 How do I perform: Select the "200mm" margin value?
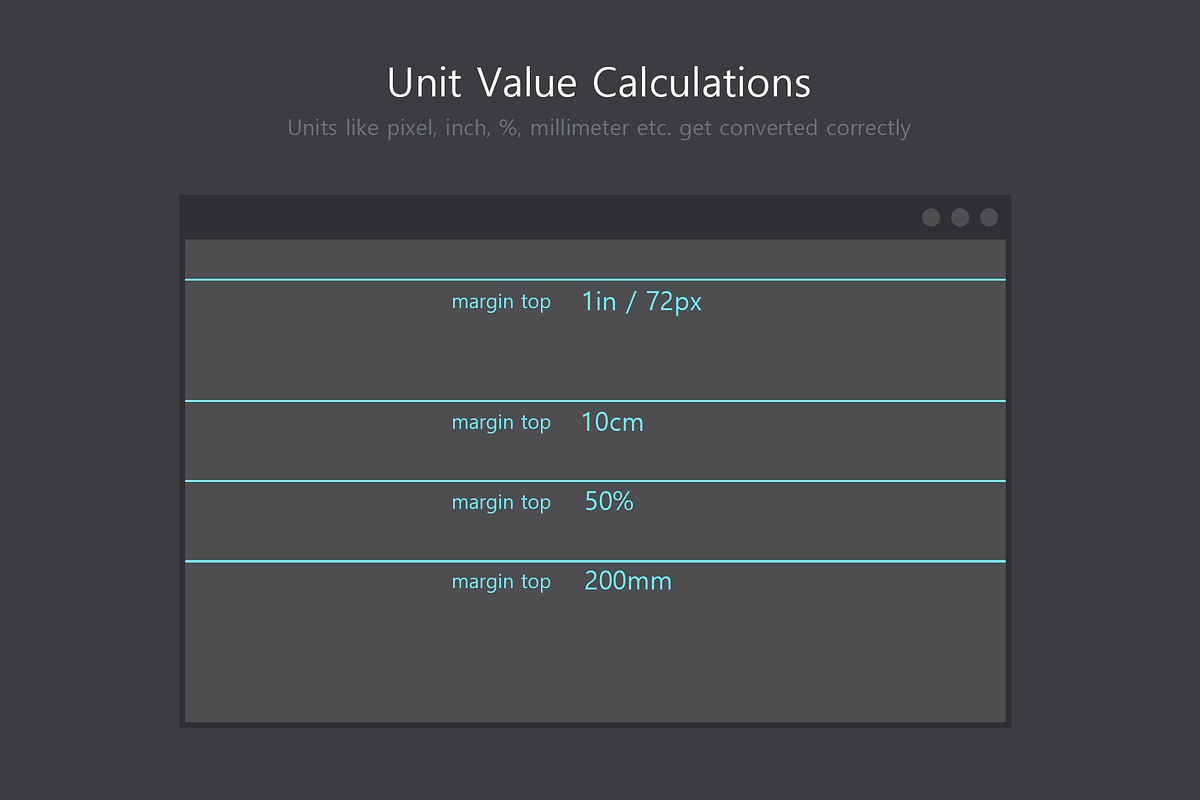628,581
